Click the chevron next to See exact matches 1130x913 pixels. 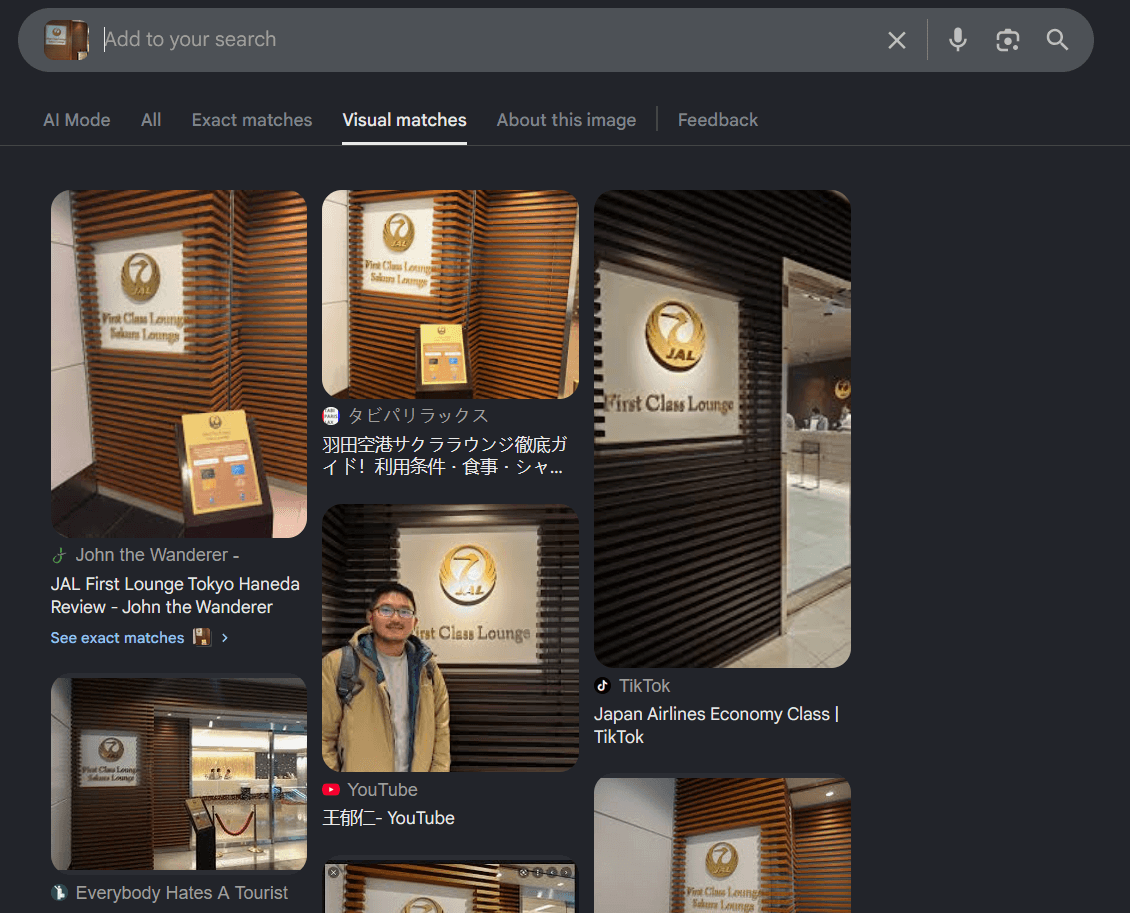[225, 638]
